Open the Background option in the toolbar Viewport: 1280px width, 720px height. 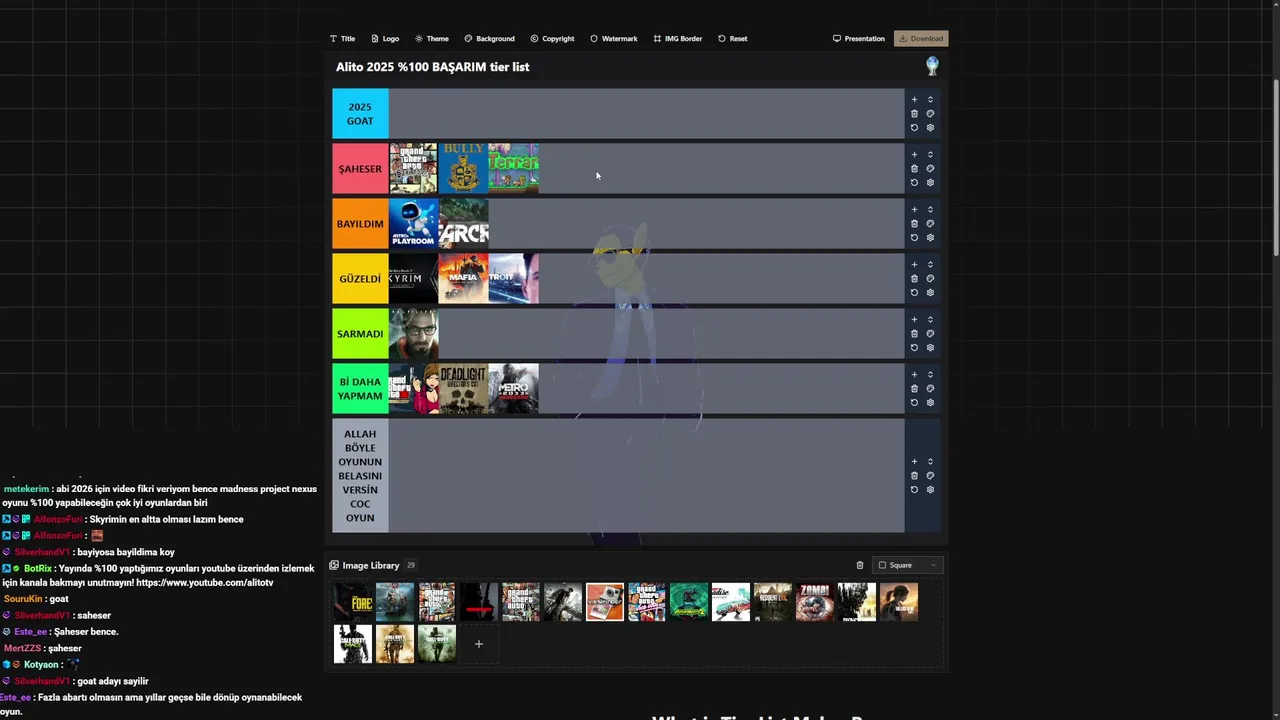click(x=489, y=39)
